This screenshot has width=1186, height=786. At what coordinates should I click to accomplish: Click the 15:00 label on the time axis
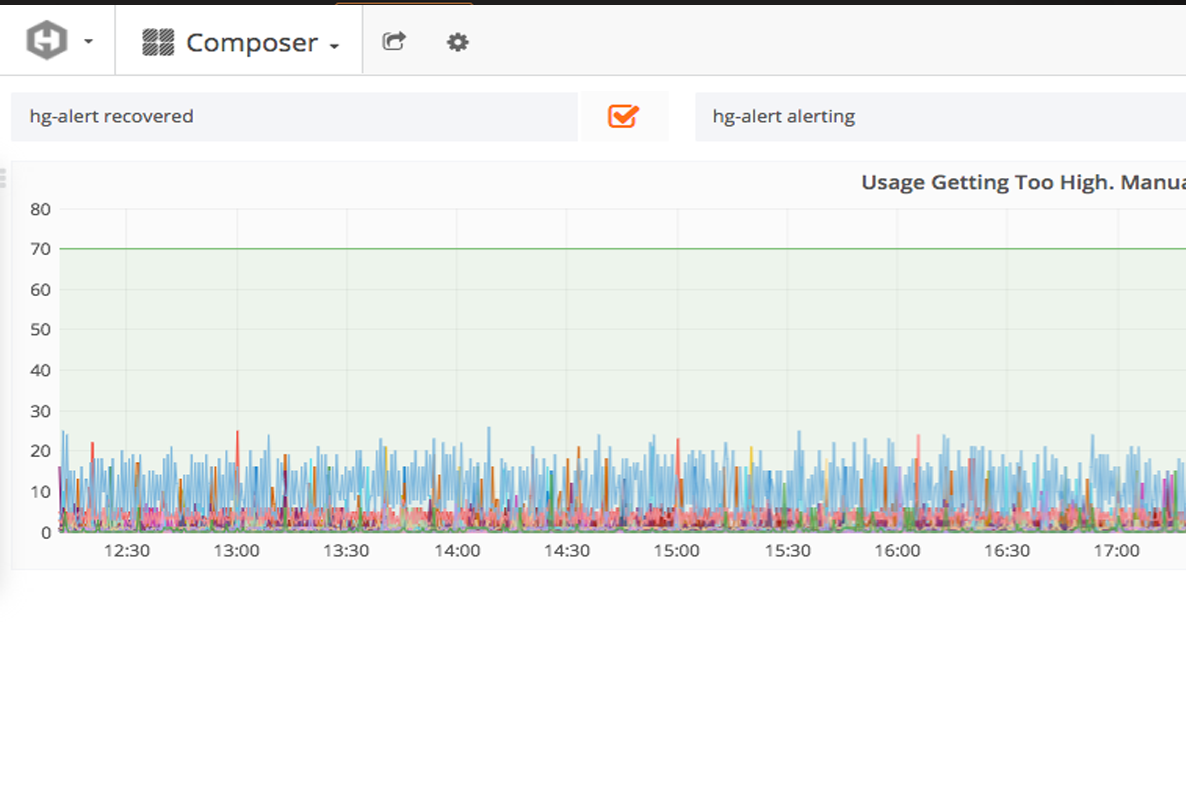click(679, 550)
